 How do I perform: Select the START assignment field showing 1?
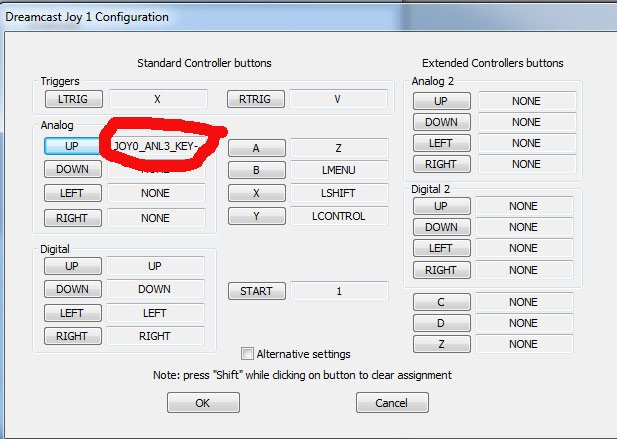pos(339,291)
